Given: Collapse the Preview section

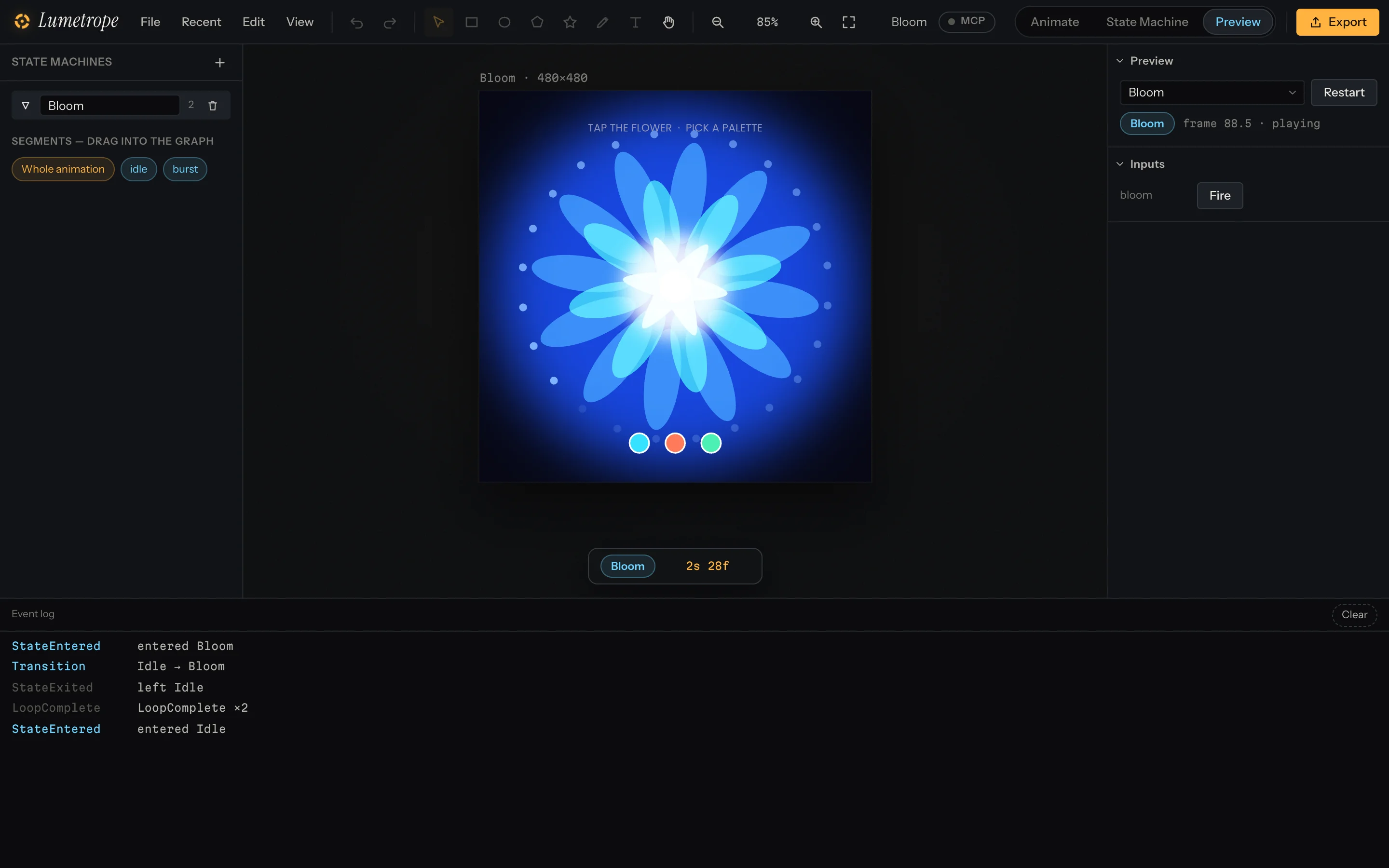Looking at the screenshot, I should point(1120,61).
